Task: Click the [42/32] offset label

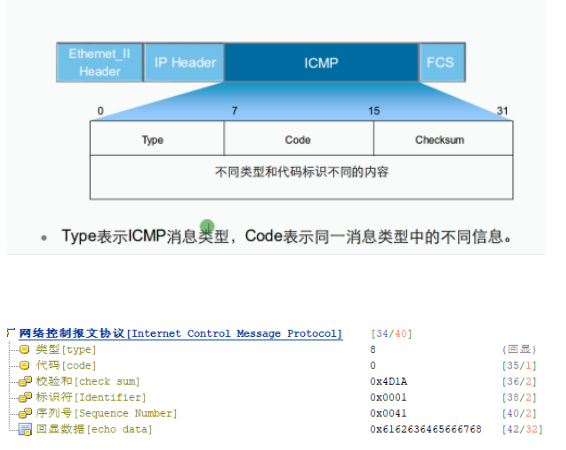Action: [x=522, y=429]
